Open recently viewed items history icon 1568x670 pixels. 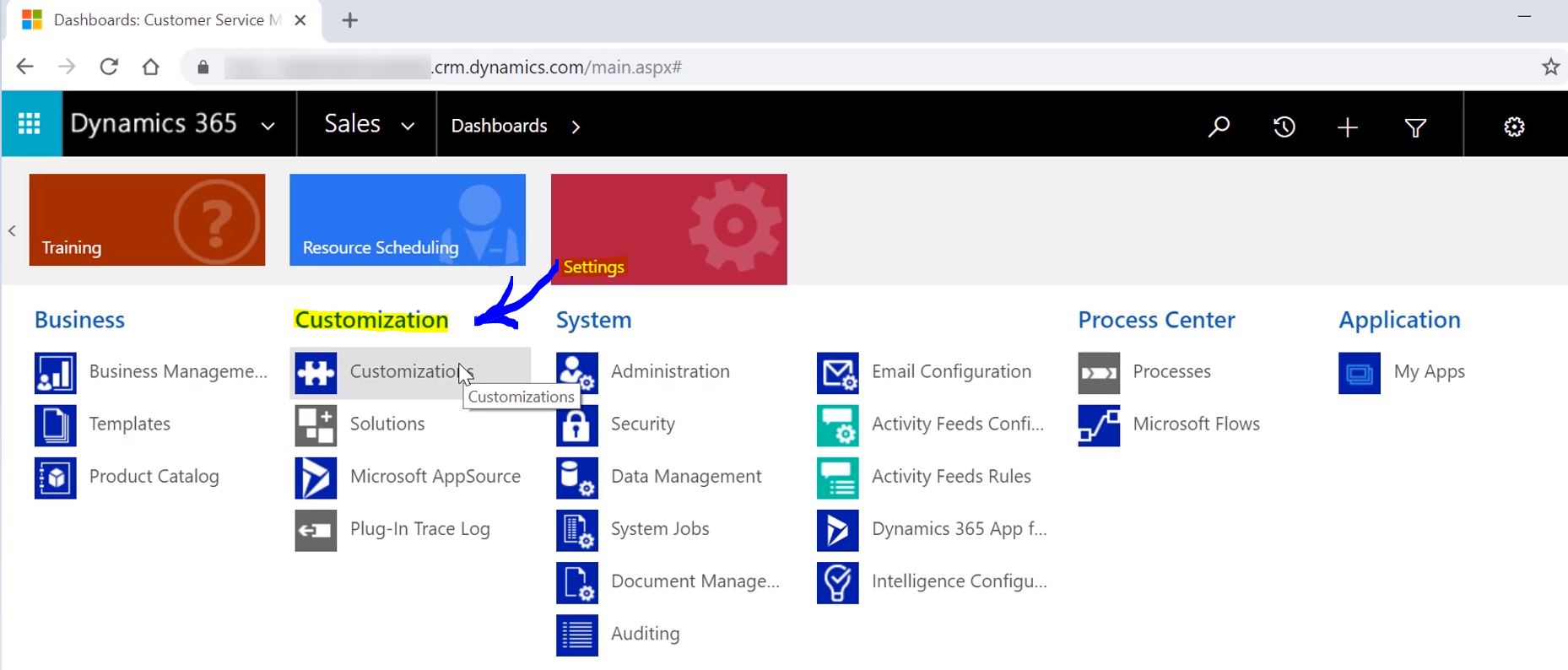point(1284,127)
